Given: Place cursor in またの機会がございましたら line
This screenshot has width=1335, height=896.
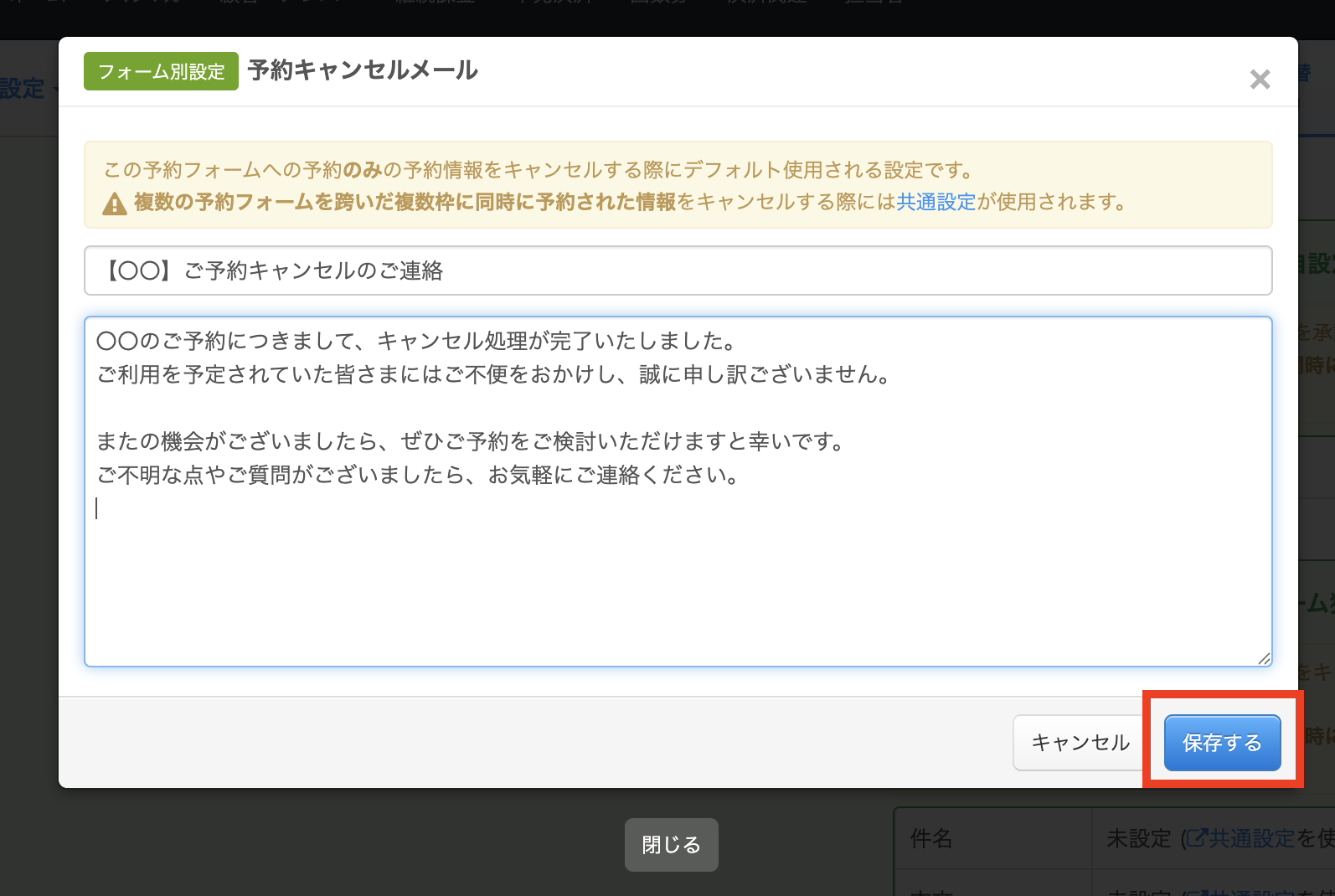Looking at the screenshot, I should 469,441.
